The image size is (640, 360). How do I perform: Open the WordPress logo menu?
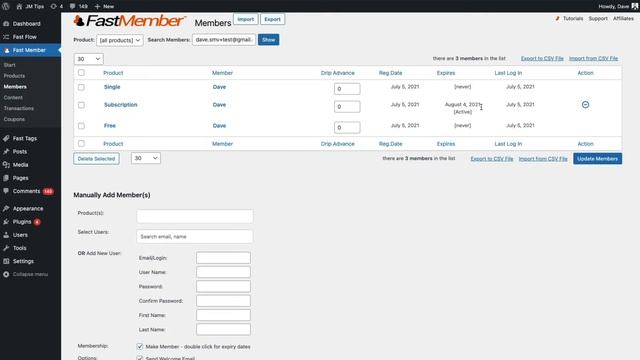pyautogui.click(x=6, y=6)
